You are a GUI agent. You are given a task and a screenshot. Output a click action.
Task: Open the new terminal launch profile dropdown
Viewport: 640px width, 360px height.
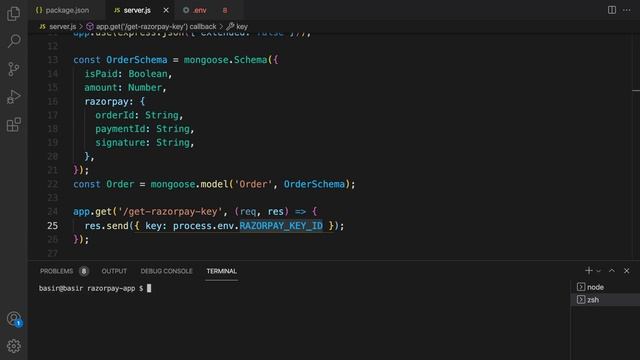[599, 271]
